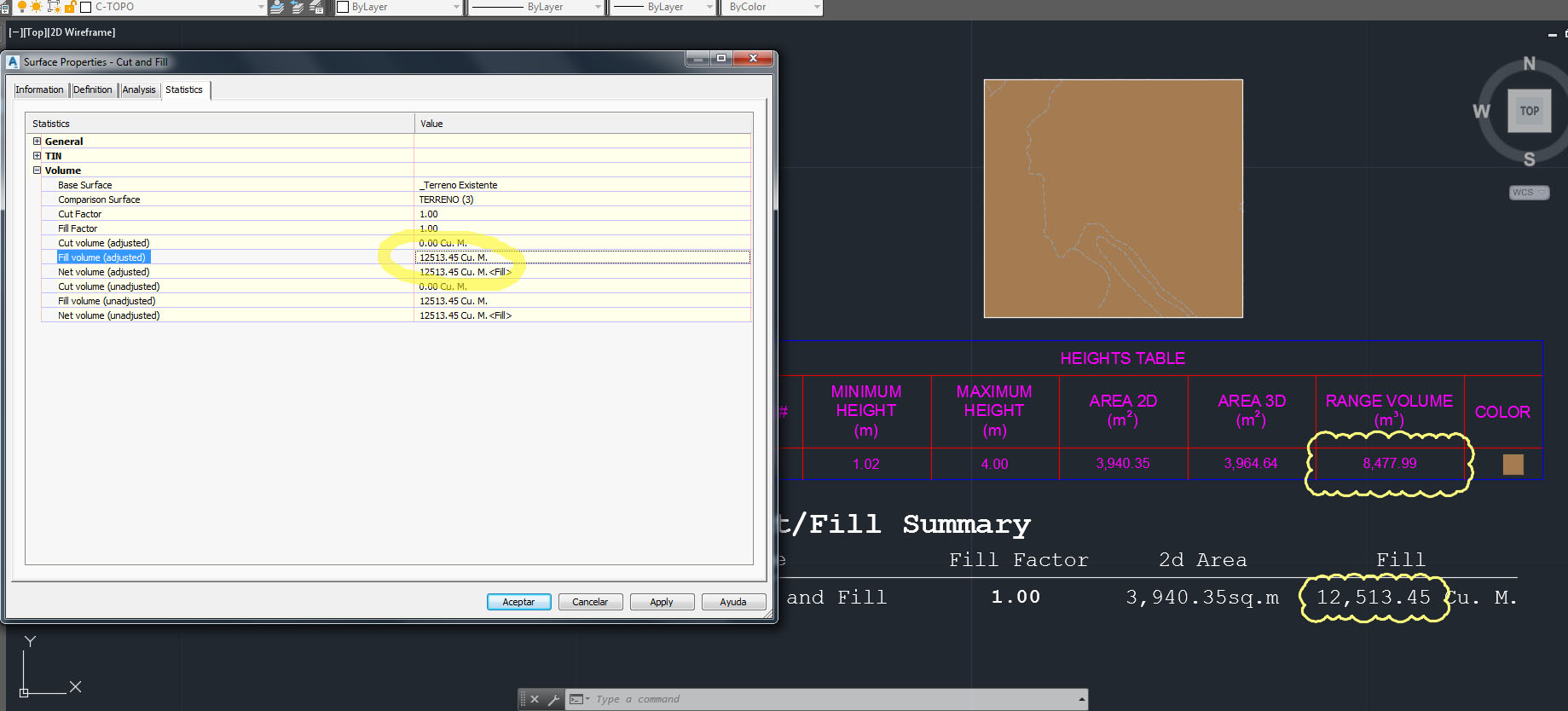Click the layer freeze sun icon

pos(37,7)
